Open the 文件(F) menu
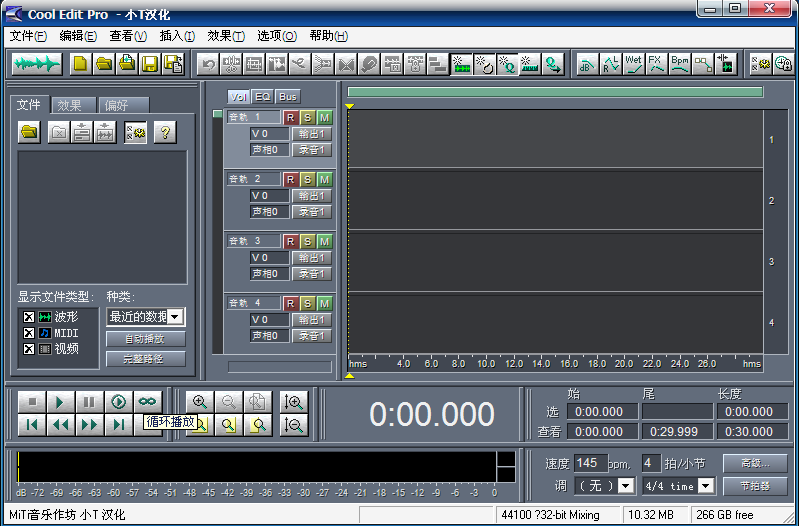 tap(29, 36)
